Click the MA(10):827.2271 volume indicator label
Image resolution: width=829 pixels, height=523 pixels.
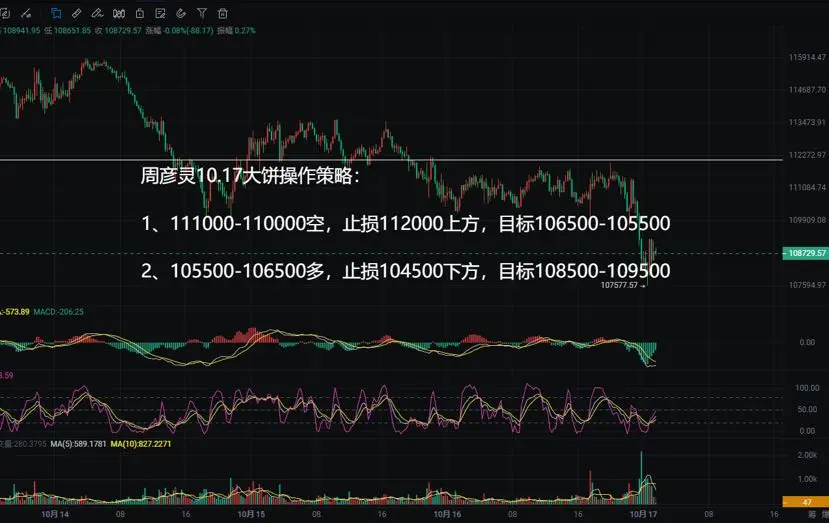[141, 444]
